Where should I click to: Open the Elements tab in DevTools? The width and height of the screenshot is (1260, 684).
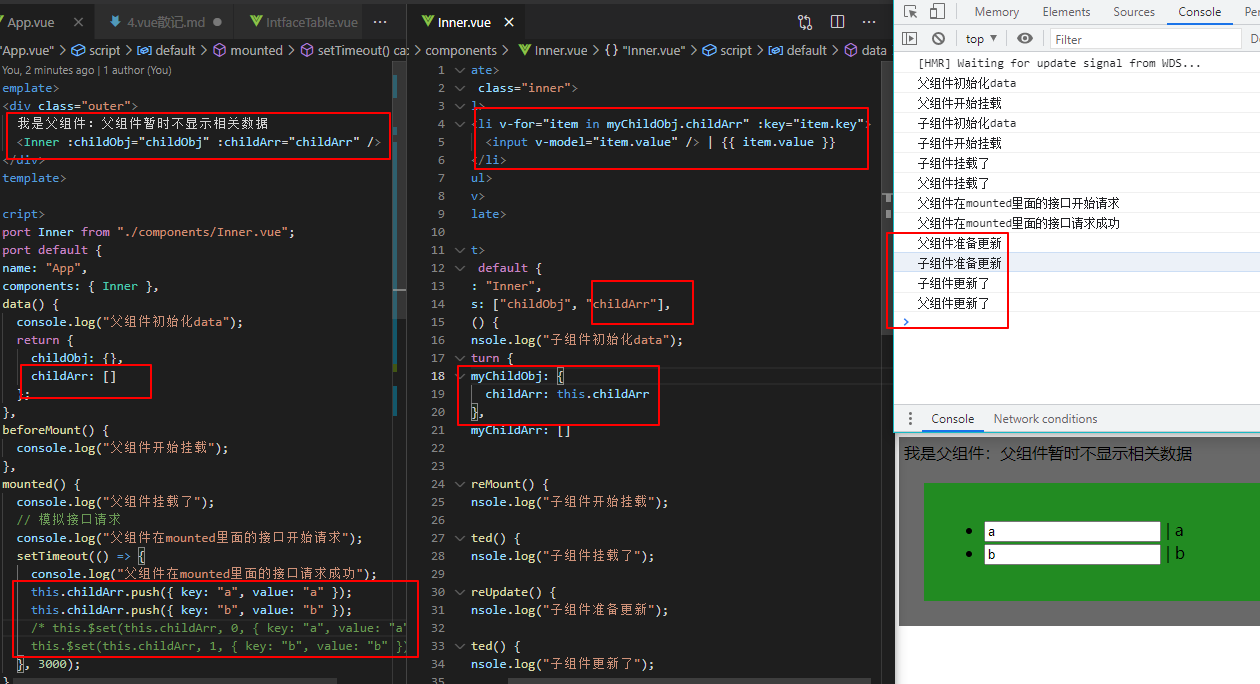pos(1066,12)
